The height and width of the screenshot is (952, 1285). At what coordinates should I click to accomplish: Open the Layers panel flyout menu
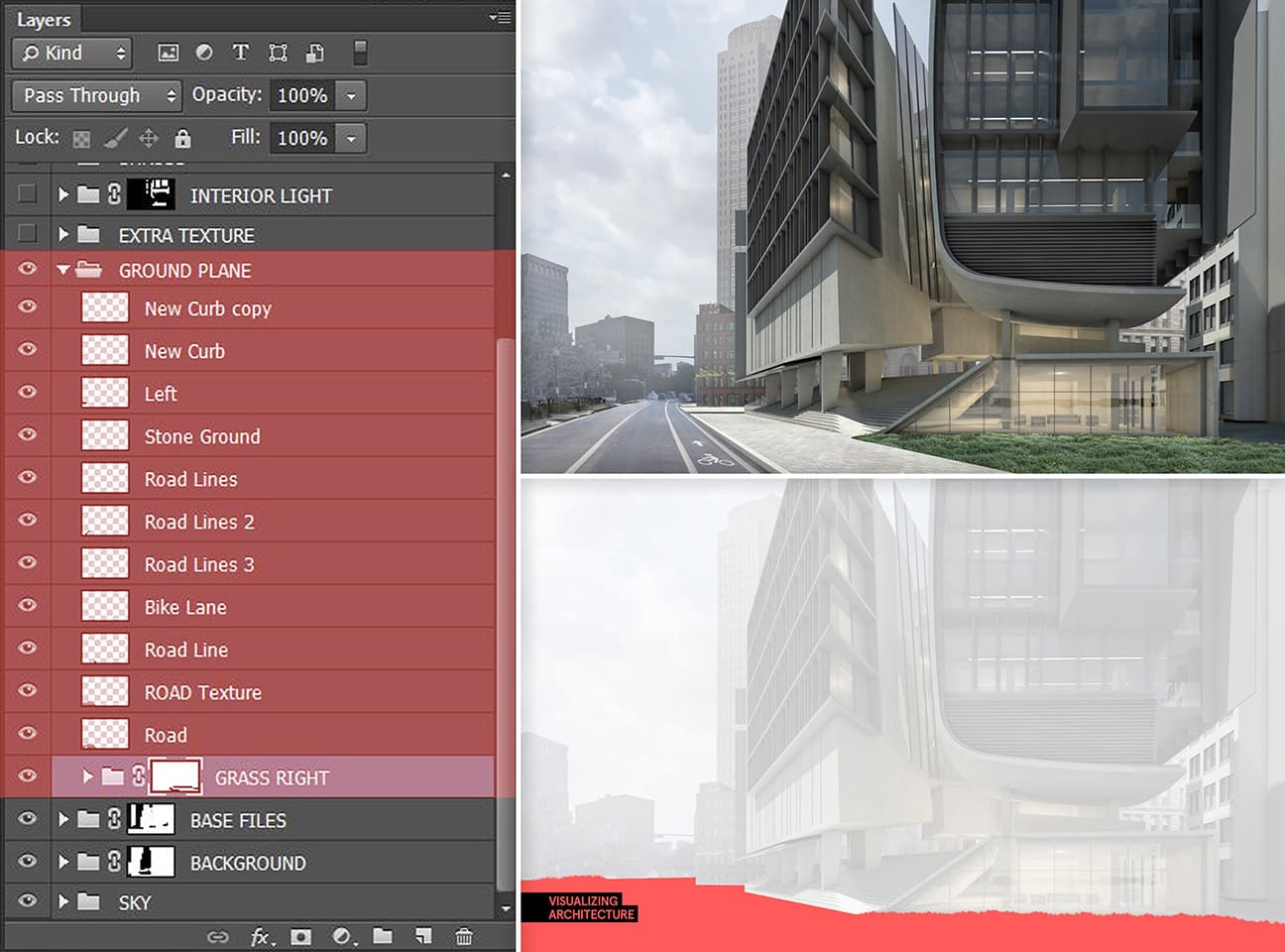[500, 17]
